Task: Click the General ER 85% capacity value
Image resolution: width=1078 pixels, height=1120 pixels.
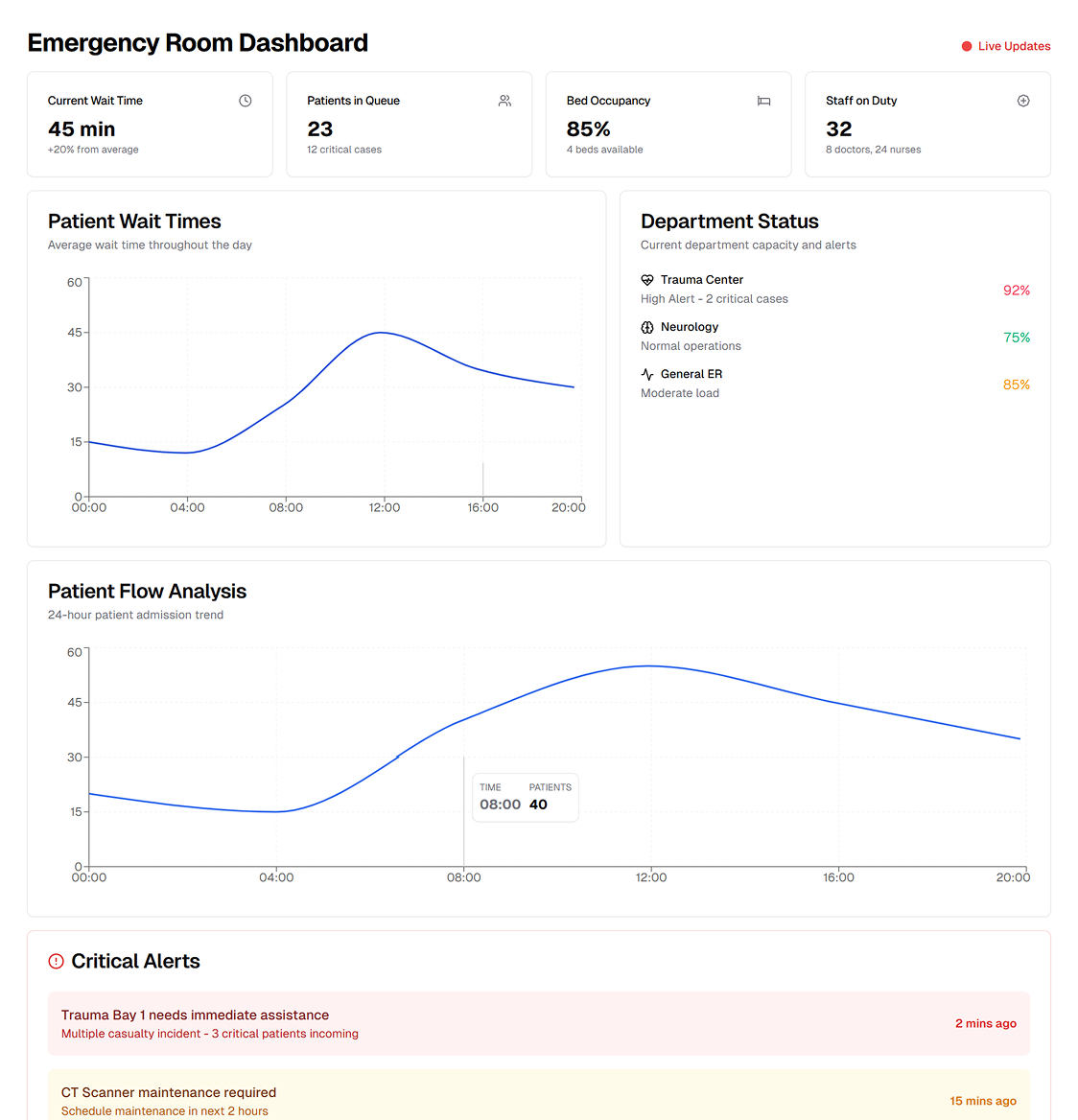Action: point(1016,385)
